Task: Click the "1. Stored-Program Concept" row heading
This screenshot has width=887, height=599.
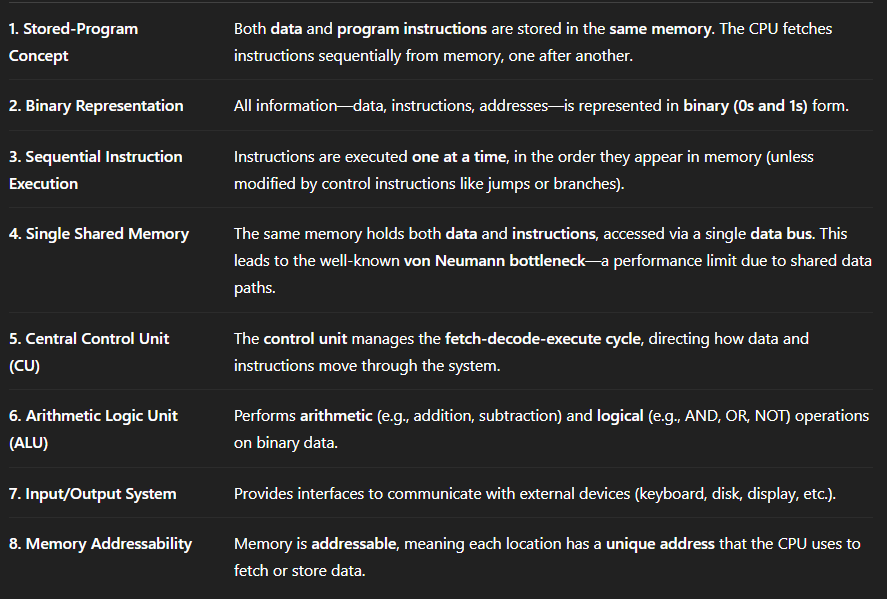Action: tap(73, 42)
